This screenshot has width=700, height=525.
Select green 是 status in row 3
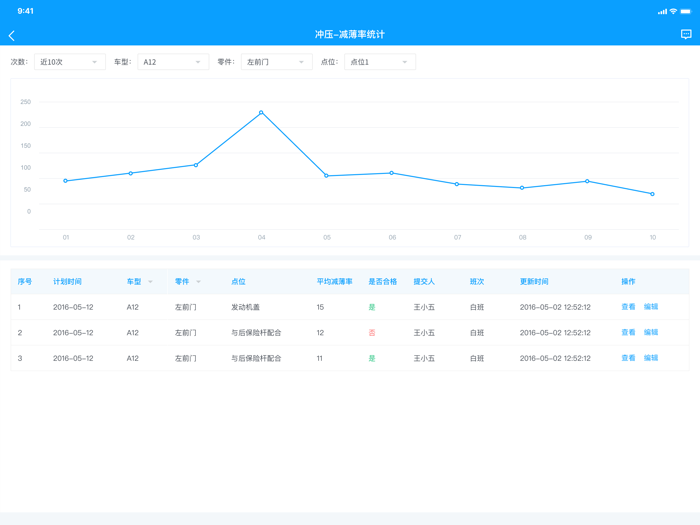point(372,358)
